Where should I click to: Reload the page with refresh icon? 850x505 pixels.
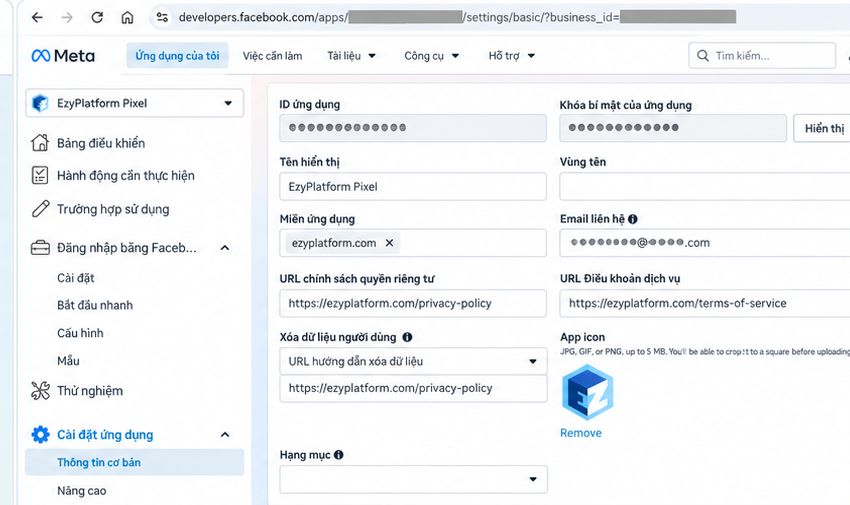pos(97,17)
